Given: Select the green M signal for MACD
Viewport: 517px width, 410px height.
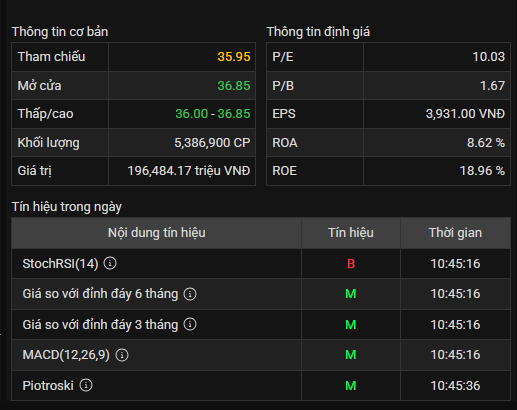Looking at the screenshot, I should [351, 355].
